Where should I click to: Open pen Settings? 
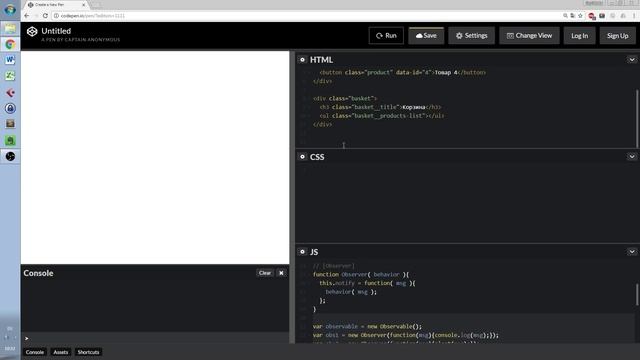[471, 36]
